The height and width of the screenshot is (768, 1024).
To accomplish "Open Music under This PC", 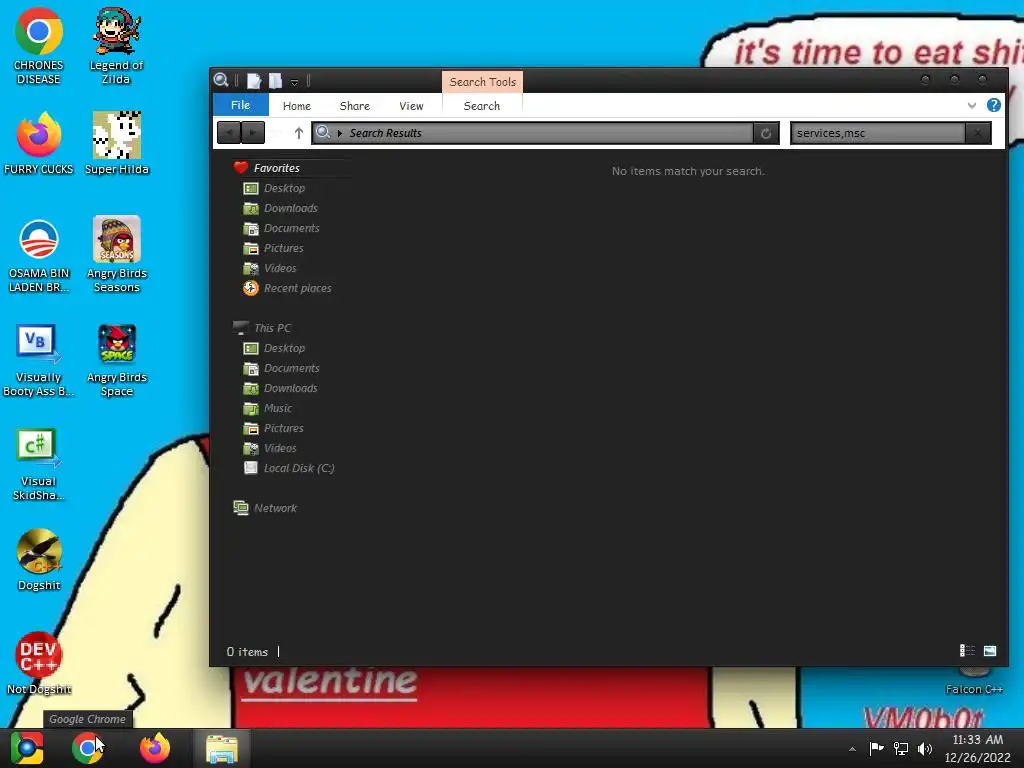I will (x=268, y=408).
